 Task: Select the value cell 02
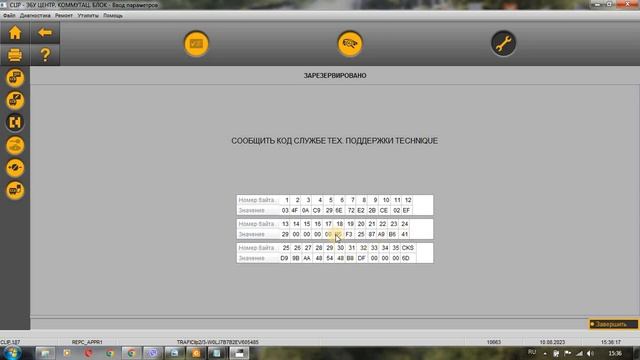click(396, 211)
